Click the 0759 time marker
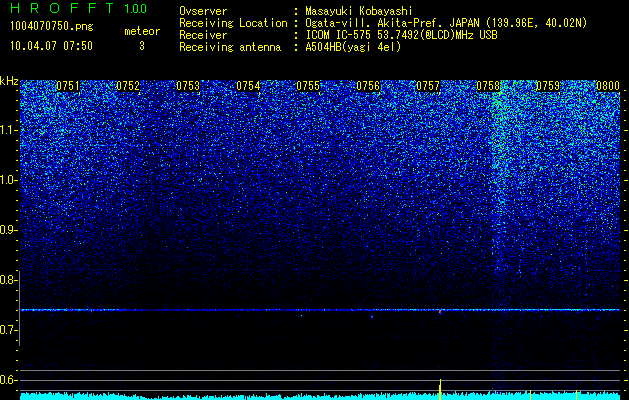This screenshot has width=629, height=400. [x=548, y=86]
